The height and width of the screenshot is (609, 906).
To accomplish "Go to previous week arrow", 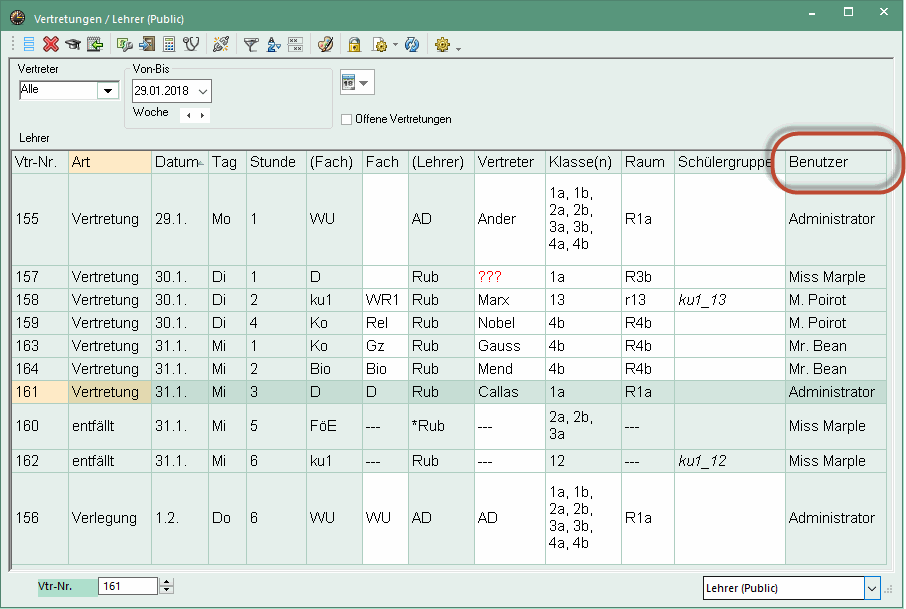I will [188, 116].
